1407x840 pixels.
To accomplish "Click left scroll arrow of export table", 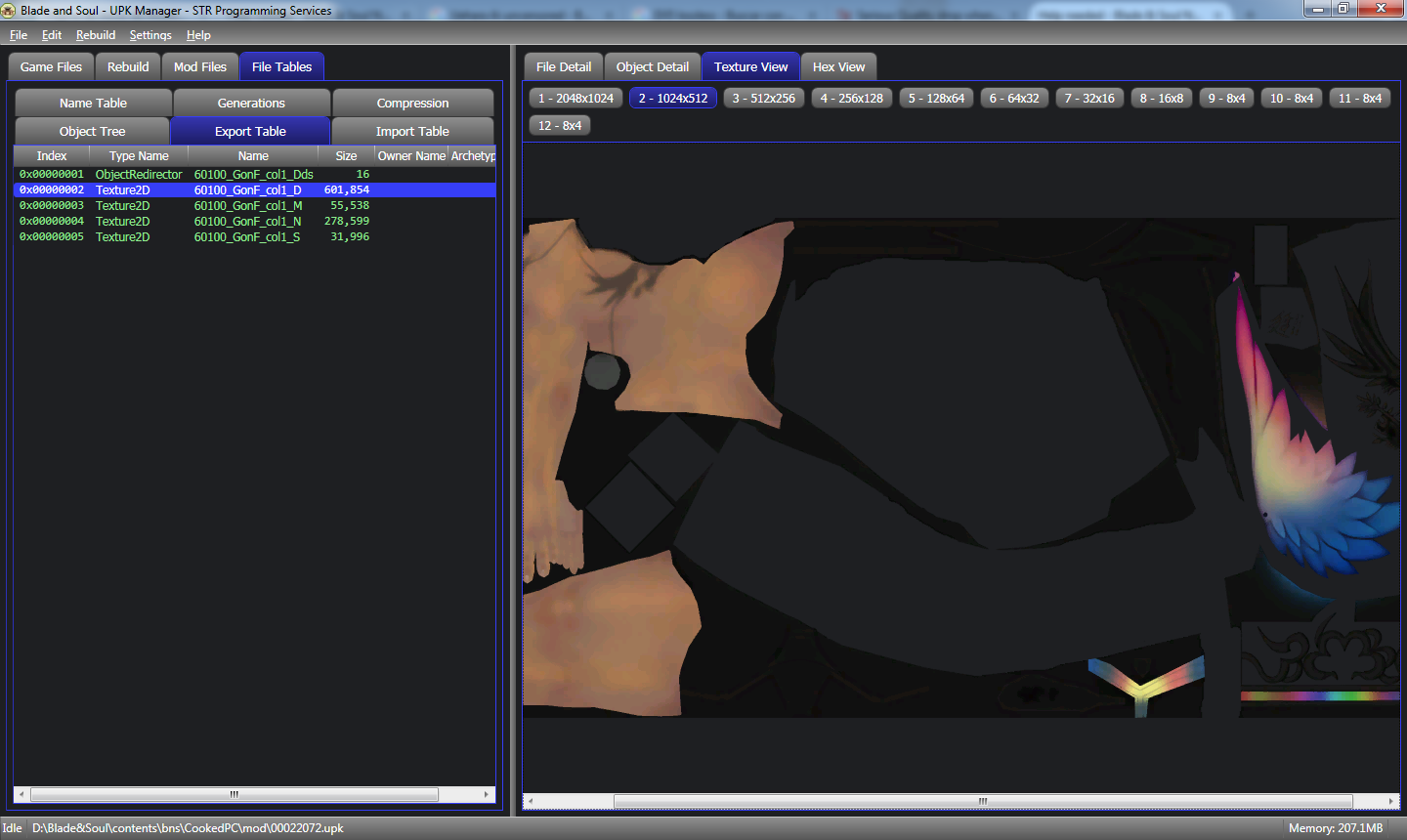I will 21,794.
